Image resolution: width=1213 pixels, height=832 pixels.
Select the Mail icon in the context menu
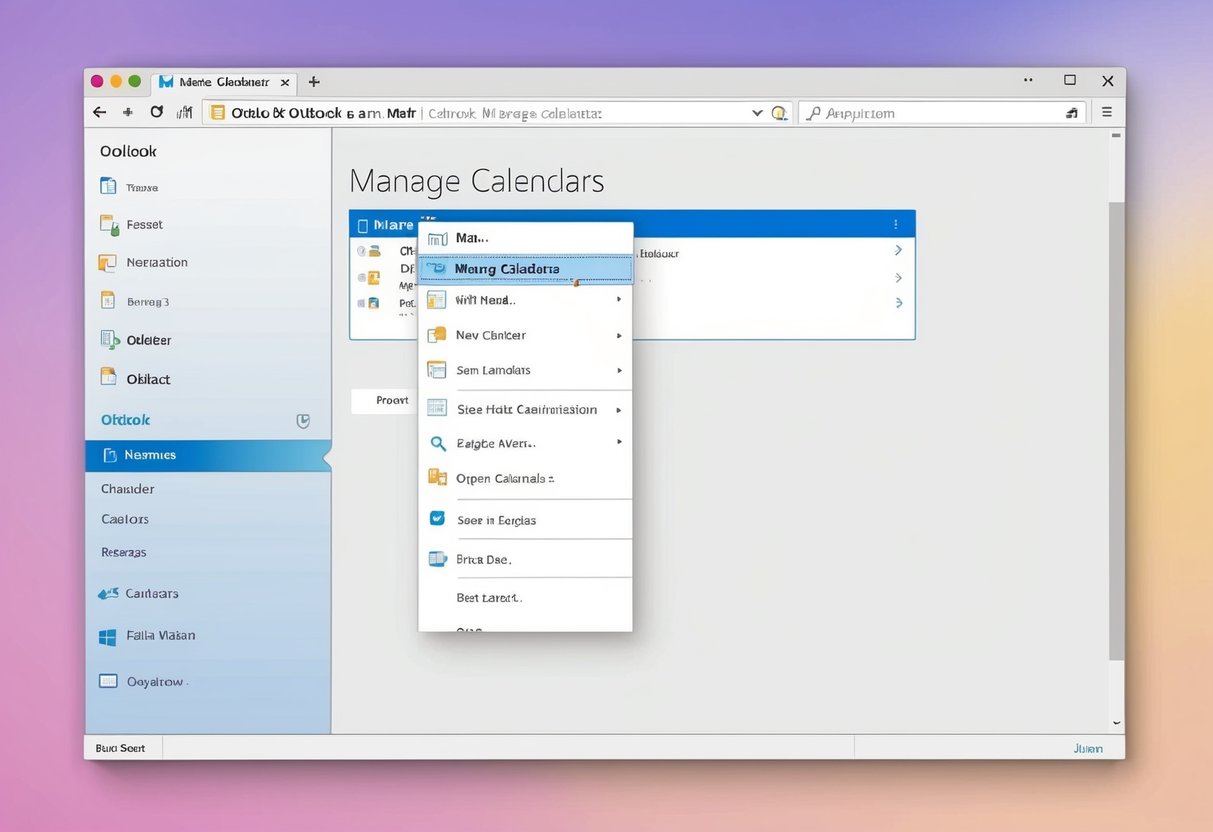click(437, 237)
